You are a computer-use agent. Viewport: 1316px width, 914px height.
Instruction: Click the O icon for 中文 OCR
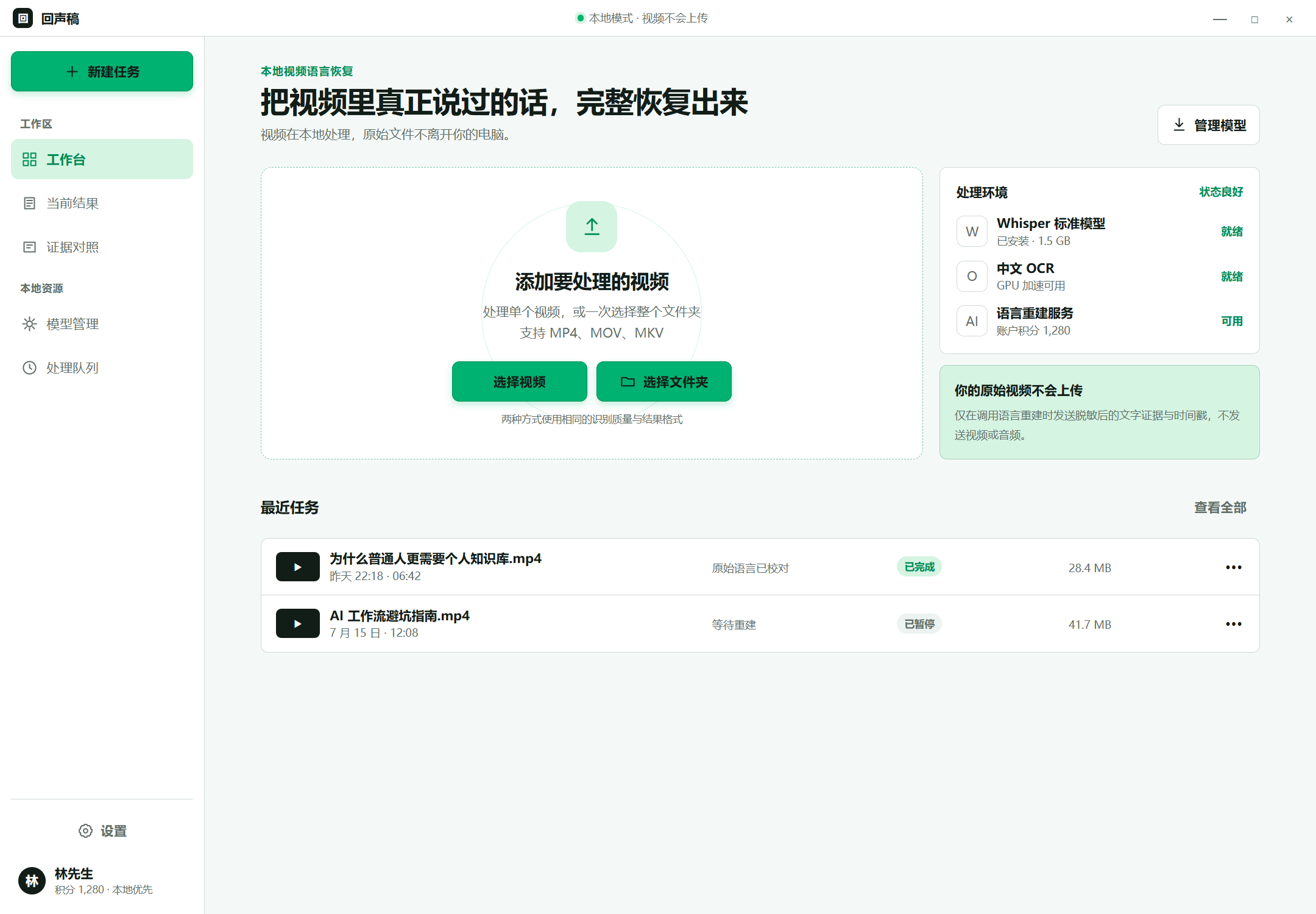(x=972, y=276)
